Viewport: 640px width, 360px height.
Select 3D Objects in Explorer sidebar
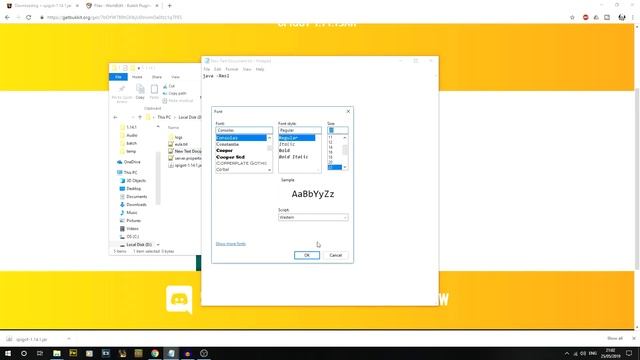pos(133,180)
